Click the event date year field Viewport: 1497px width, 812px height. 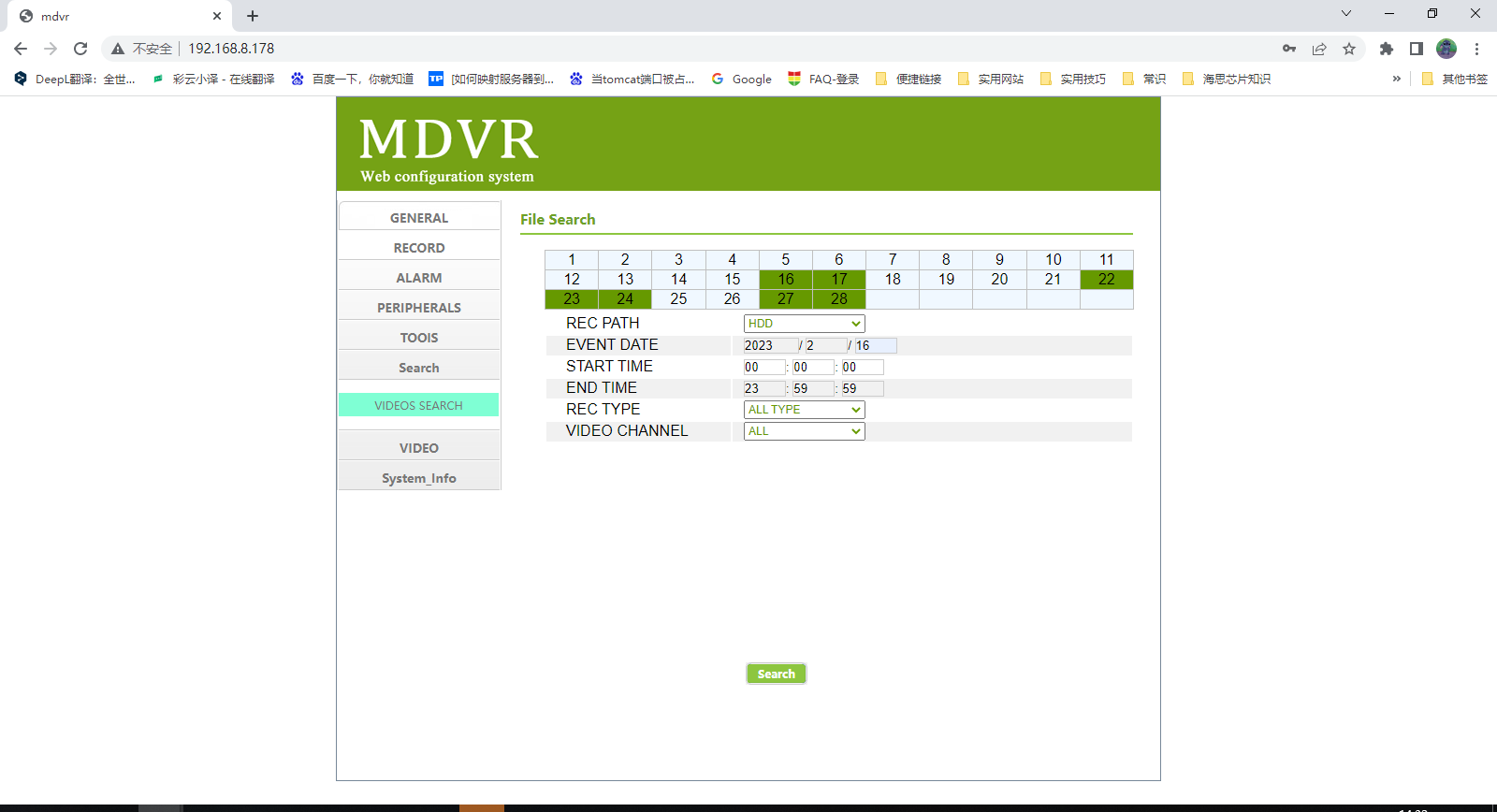coord(771,345)
